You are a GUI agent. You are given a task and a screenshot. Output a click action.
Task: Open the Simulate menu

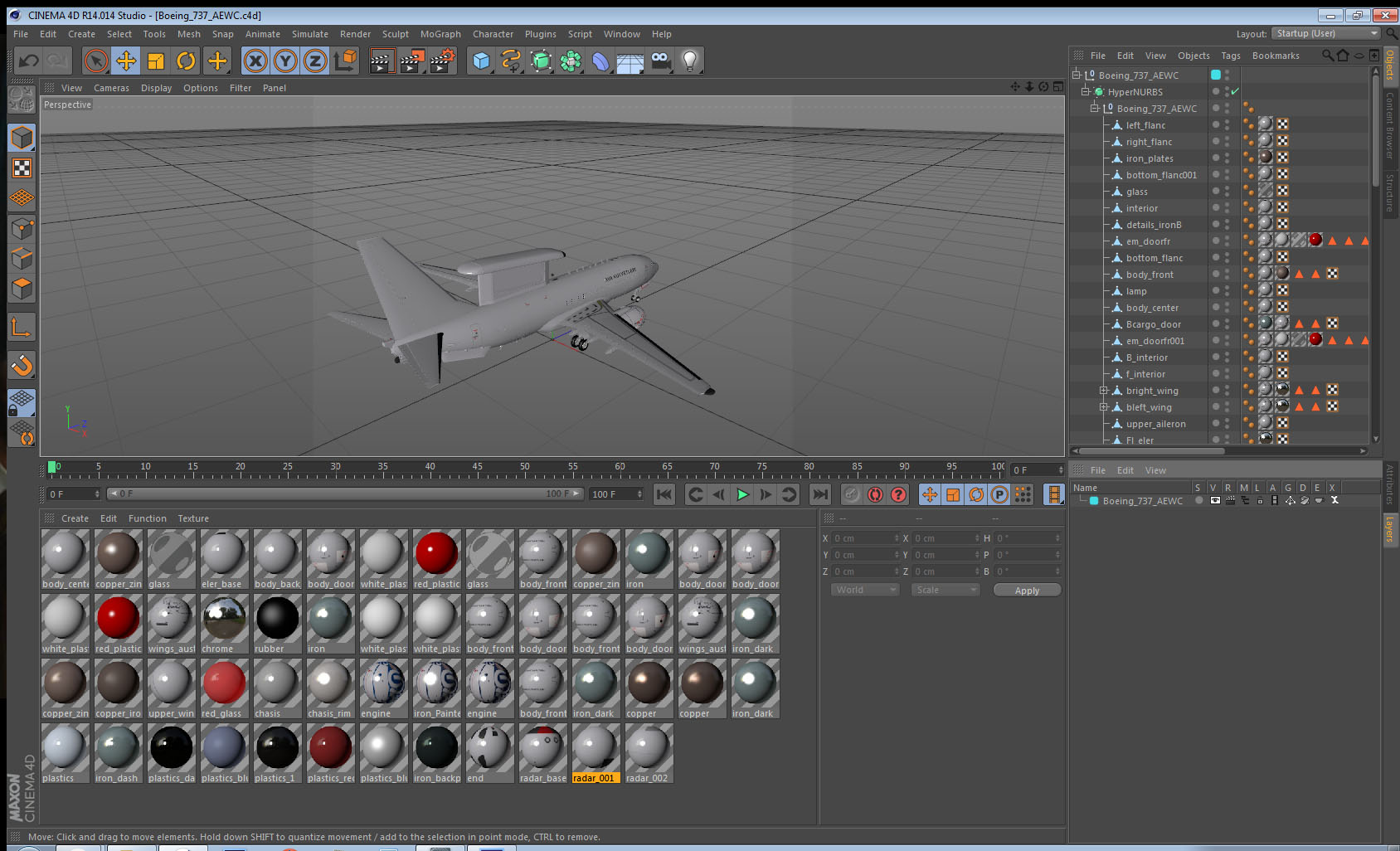(x=309, y=34)
